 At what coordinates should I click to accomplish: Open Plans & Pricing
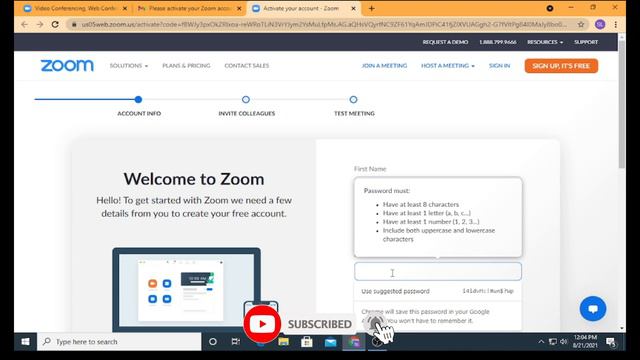click(186, 66)
